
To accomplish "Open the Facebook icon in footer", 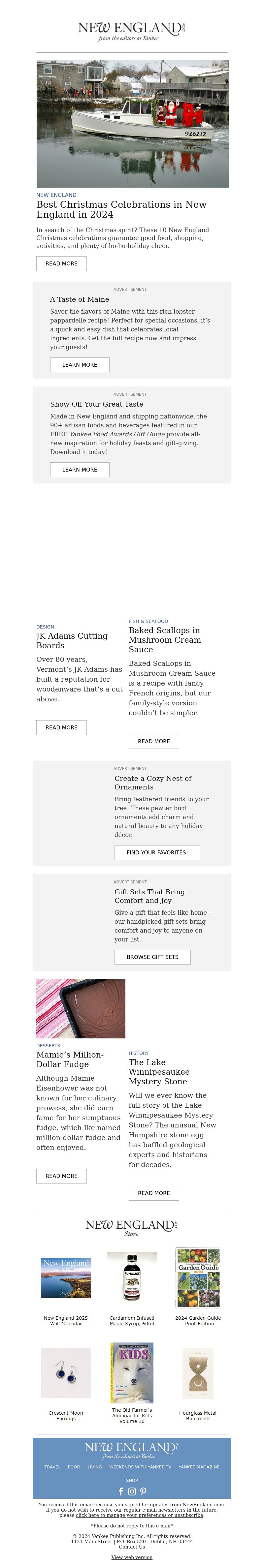I will tap(121, 1491).
